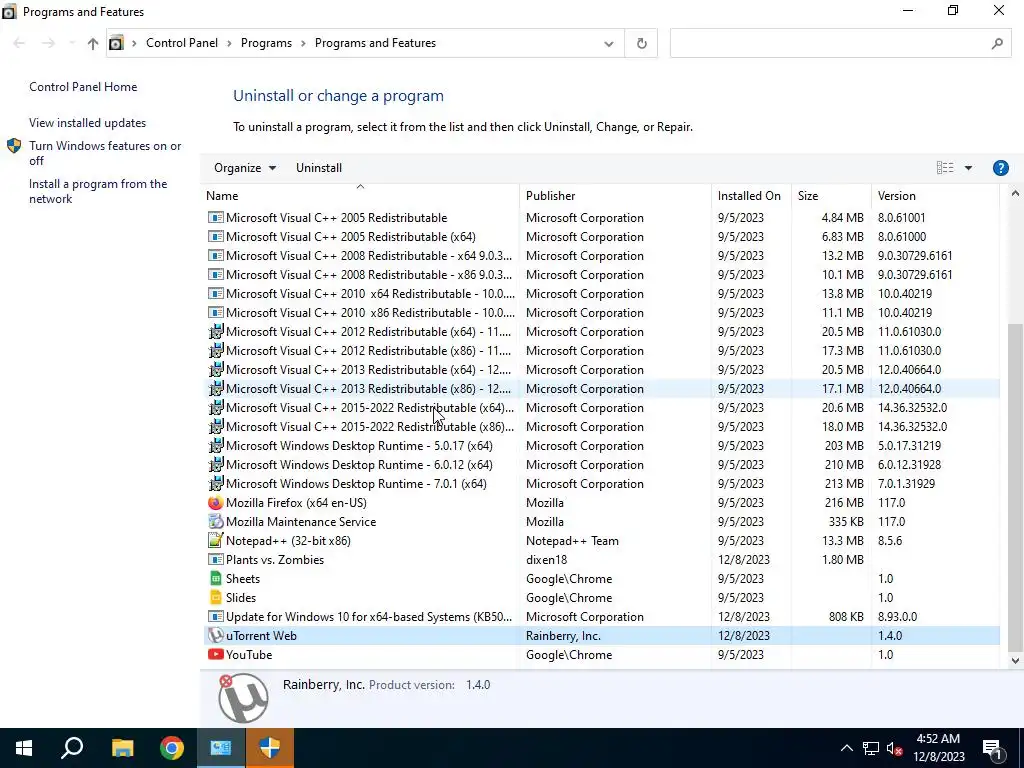Click the muted volume tray icon
This screenshot has height=768, width=1024.
pyautogui.click(x=895, y=748)
